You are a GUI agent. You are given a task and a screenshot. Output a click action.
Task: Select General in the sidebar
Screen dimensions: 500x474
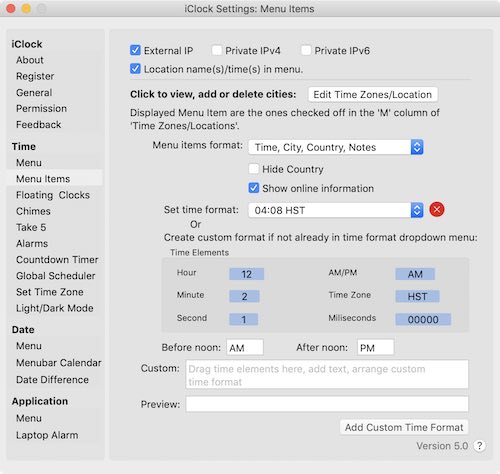coord(34,93)
